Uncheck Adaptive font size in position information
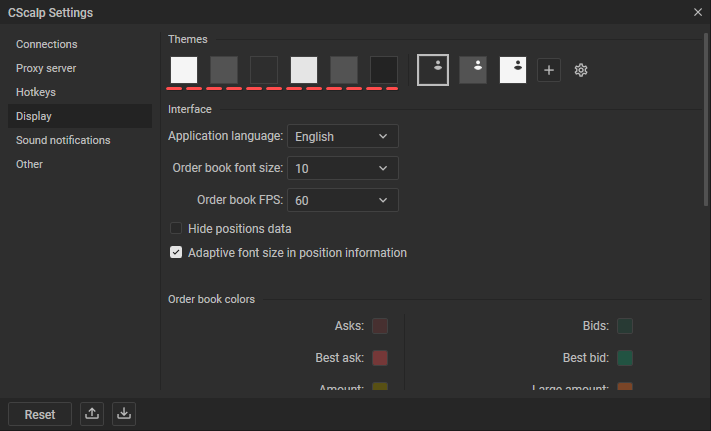This screenshot has height=431, width=711. [x=176, y=253]
